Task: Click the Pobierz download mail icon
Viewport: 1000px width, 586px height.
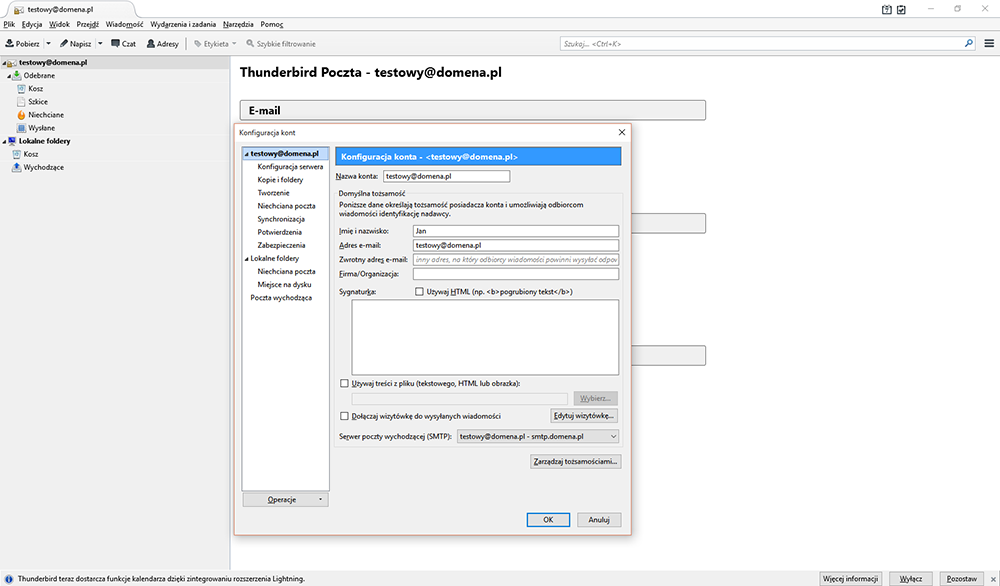Action: tap(10, 43)
